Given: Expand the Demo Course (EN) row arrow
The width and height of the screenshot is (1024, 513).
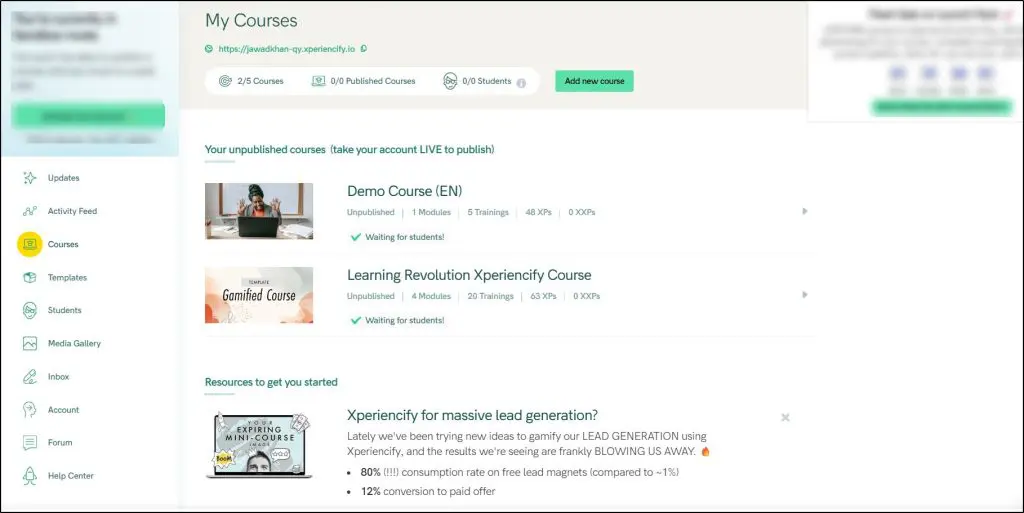Looking at the screenshot, I should tap(804, 211).
